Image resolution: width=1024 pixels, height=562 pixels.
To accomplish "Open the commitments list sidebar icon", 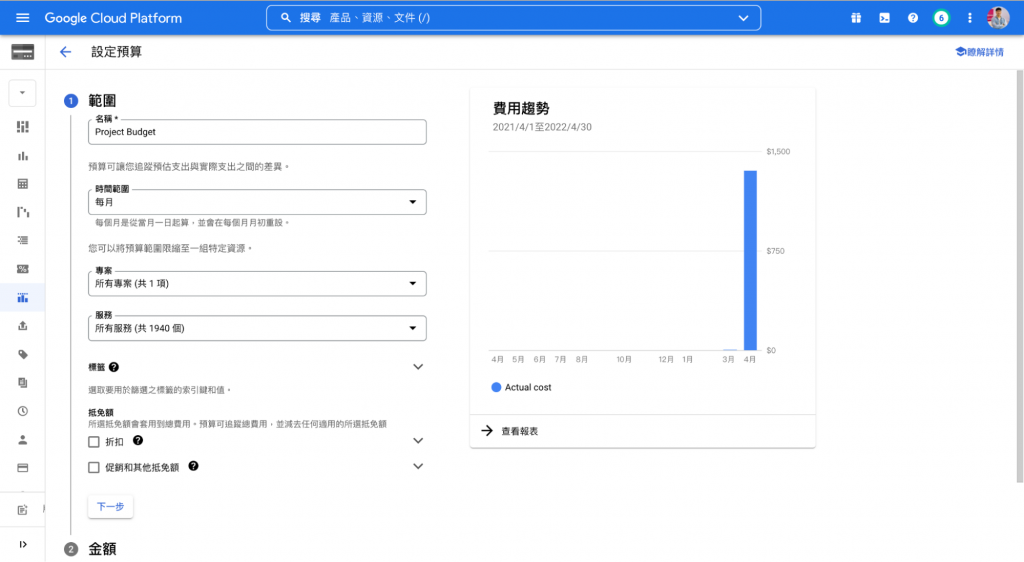I will pyautogui.click(x=23, y=240).
